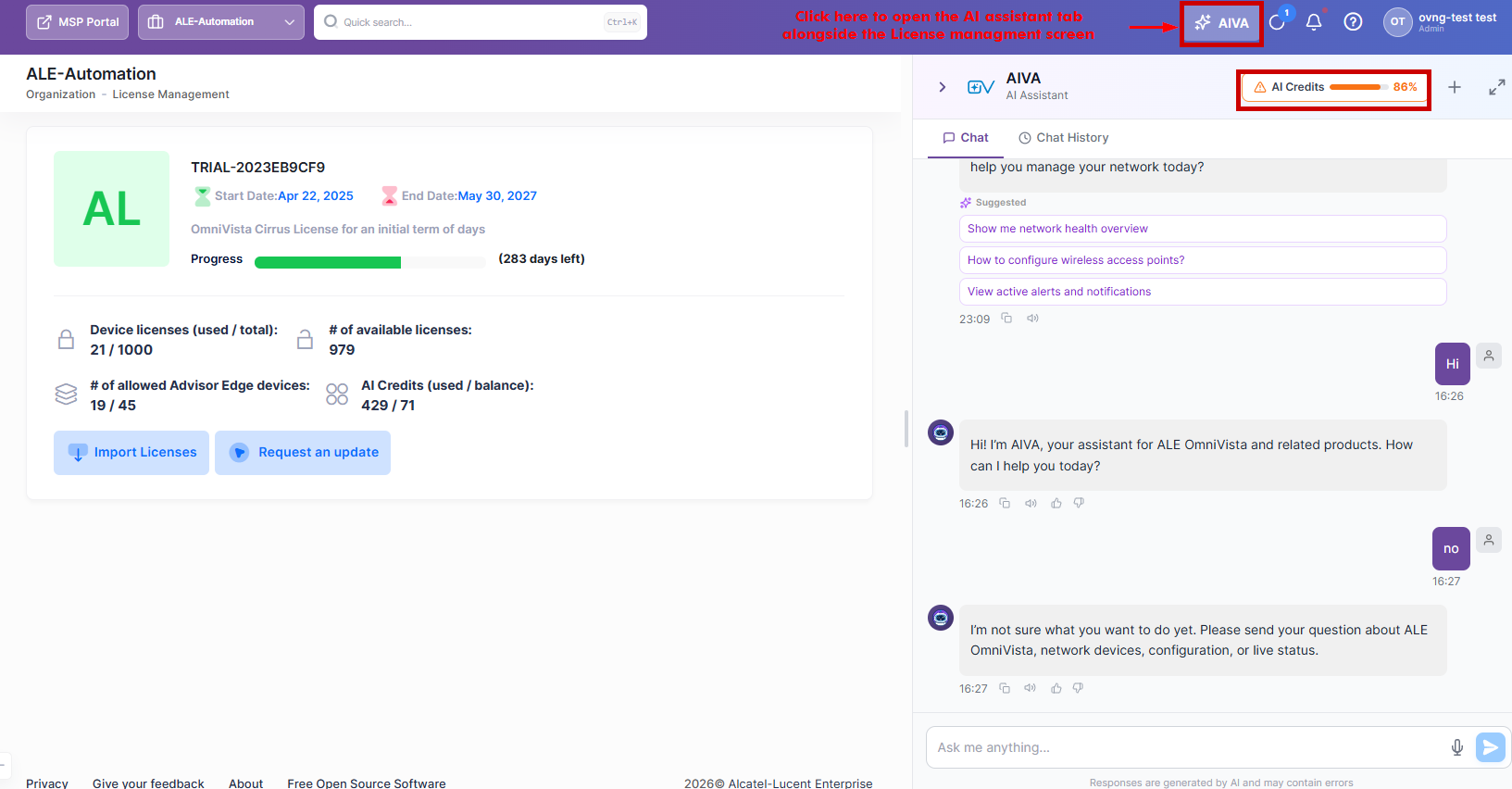This screenshot has width=1512, height=789.
Task: Click Request an update button
Action: click(x=303, y=453)
